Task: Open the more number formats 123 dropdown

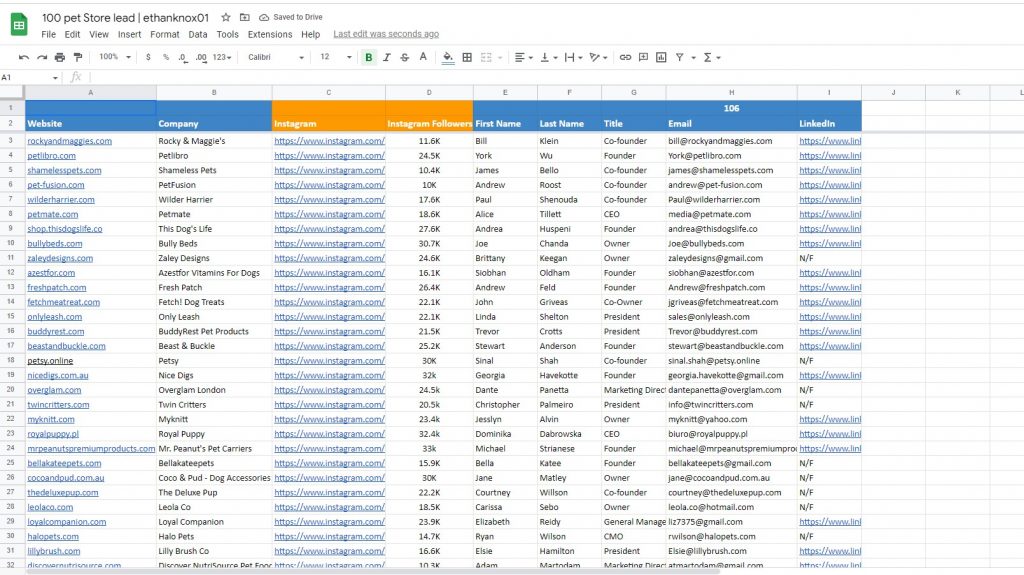Action: click(x=222, y=58)
